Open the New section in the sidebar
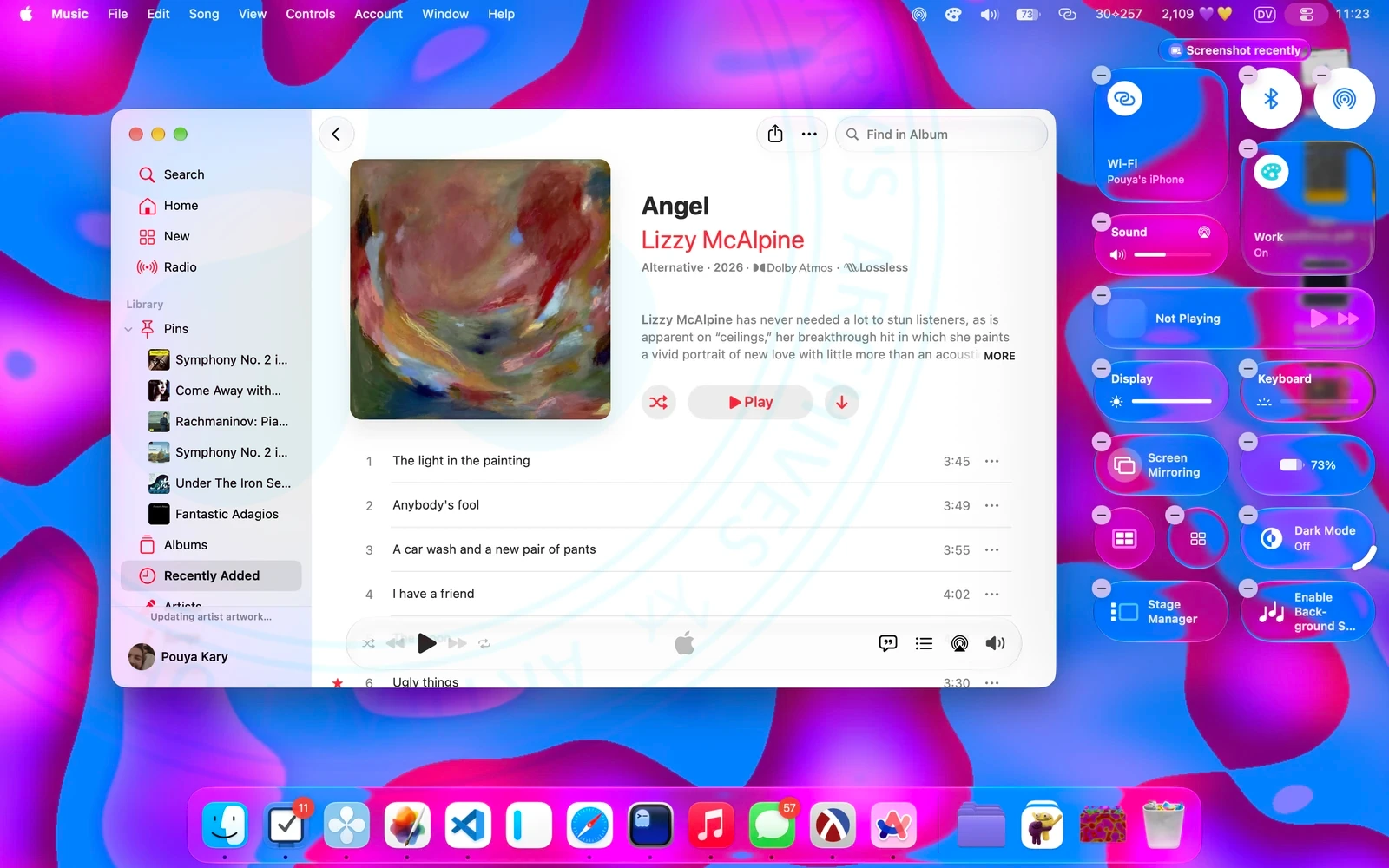Viewport: 1389px width, 868px height. (211, 236)
